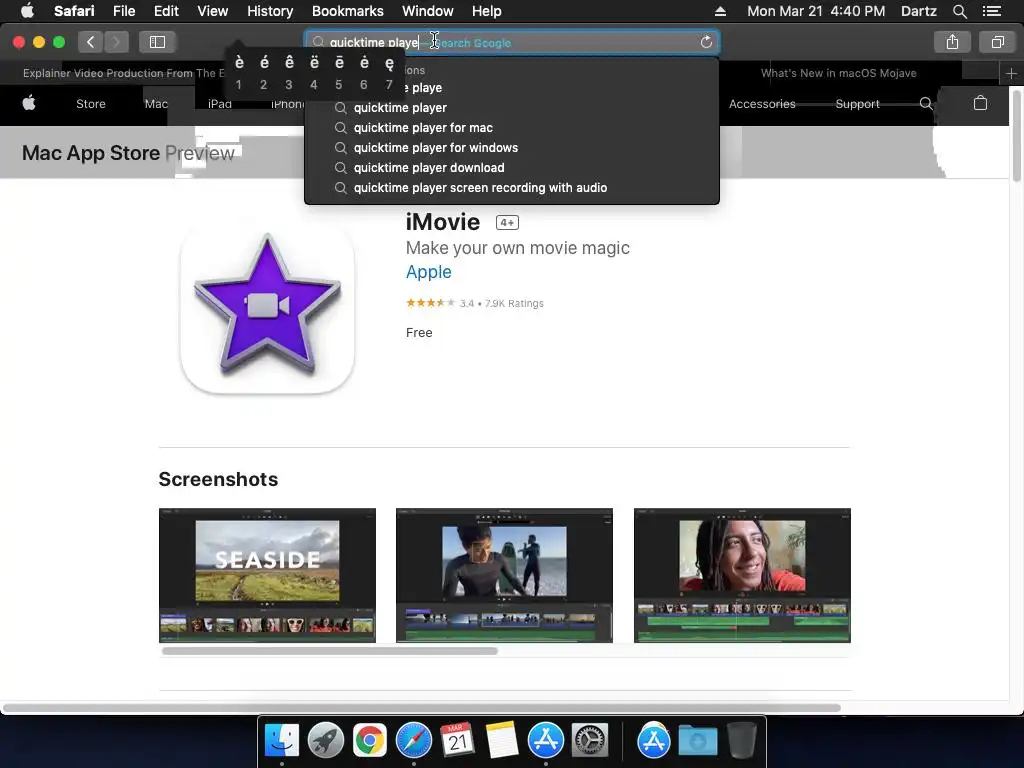The width and height of the screenshot is (1024, 768).
Task: Click iPad in Apple navigation
Action: point(220,104)
